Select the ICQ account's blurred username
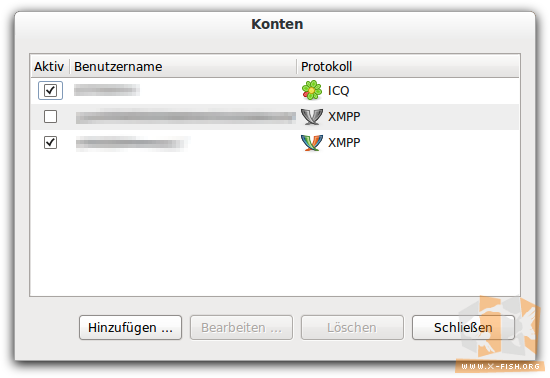 107,90
